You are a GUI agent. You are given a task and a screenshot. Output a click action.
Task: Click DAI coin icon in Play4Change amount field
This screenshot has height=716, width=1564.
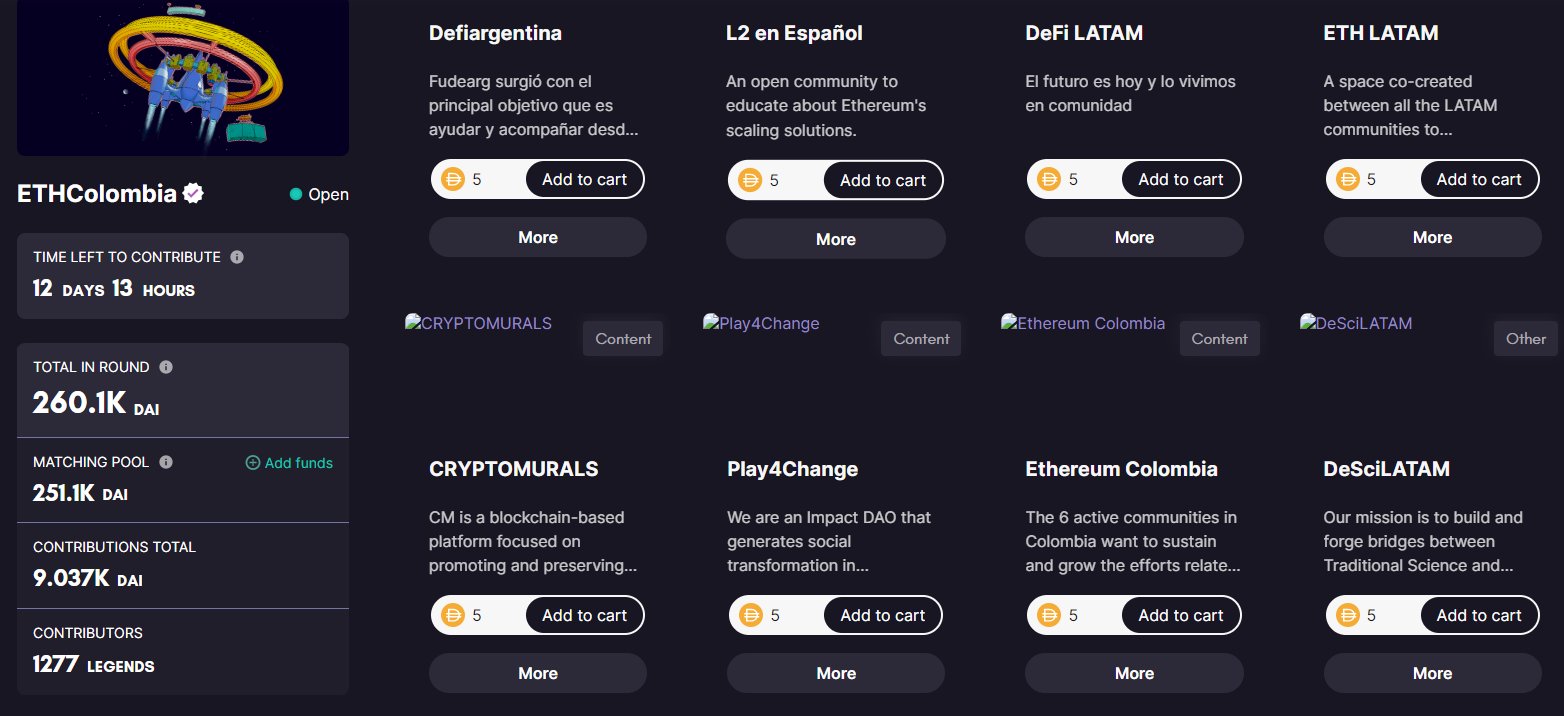[750, 616]
